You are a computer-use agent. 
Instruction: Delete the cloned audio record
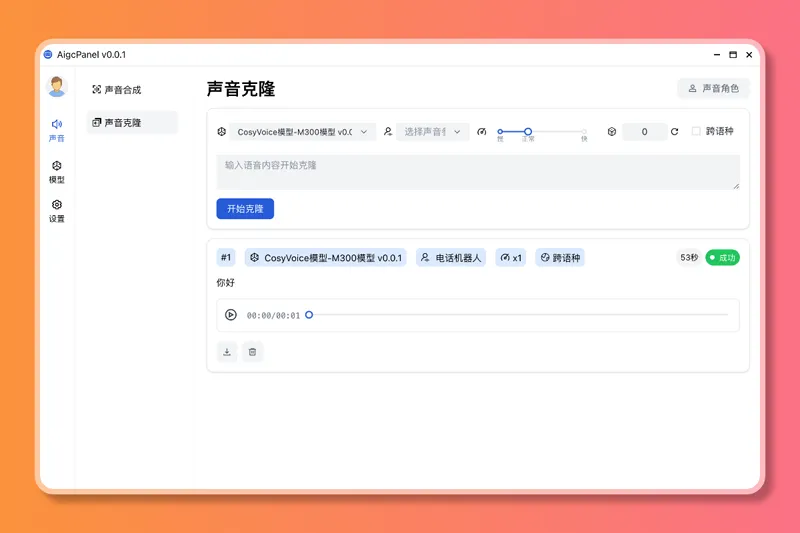(x=252, y=352)
